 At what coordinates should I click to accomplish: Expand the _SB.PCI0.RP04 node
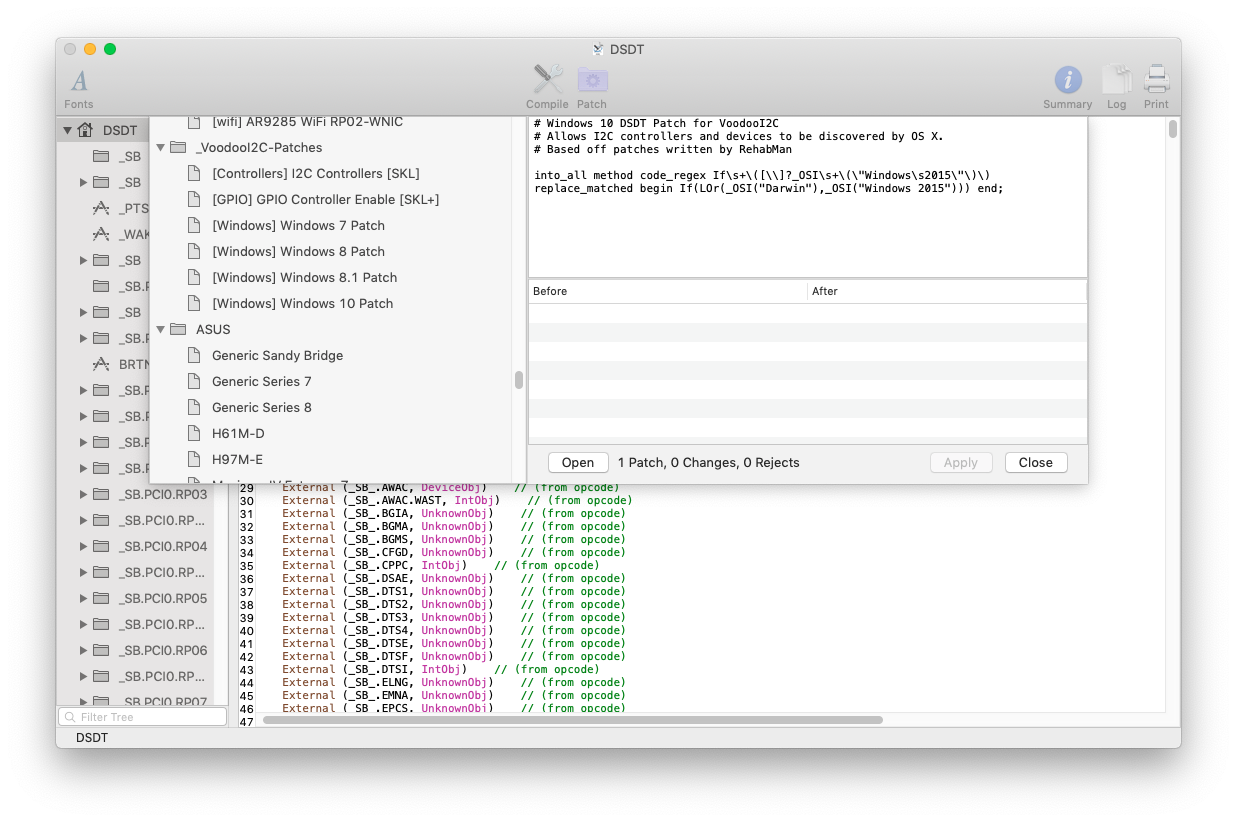[x=83, y=546]
